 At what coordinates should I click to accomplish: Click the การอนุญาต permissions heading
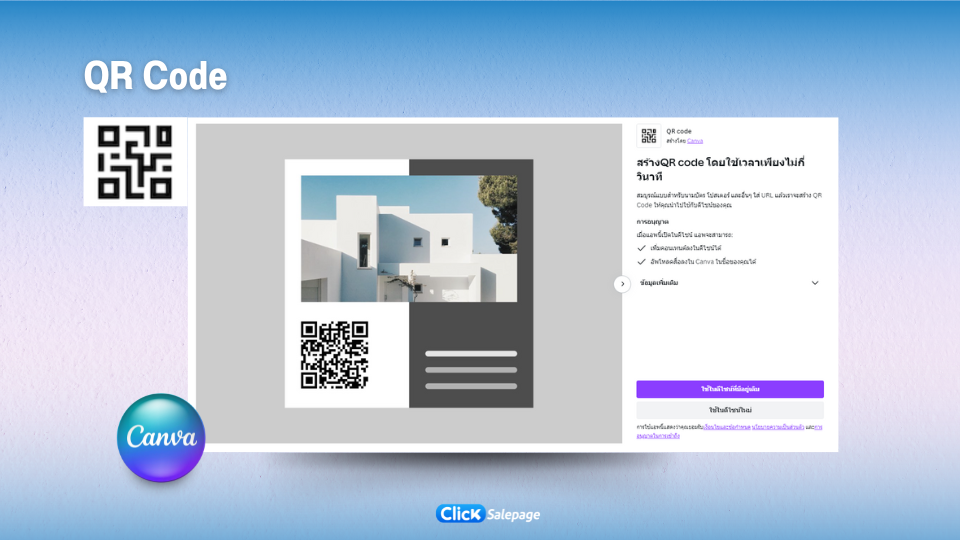pos(653,222)
